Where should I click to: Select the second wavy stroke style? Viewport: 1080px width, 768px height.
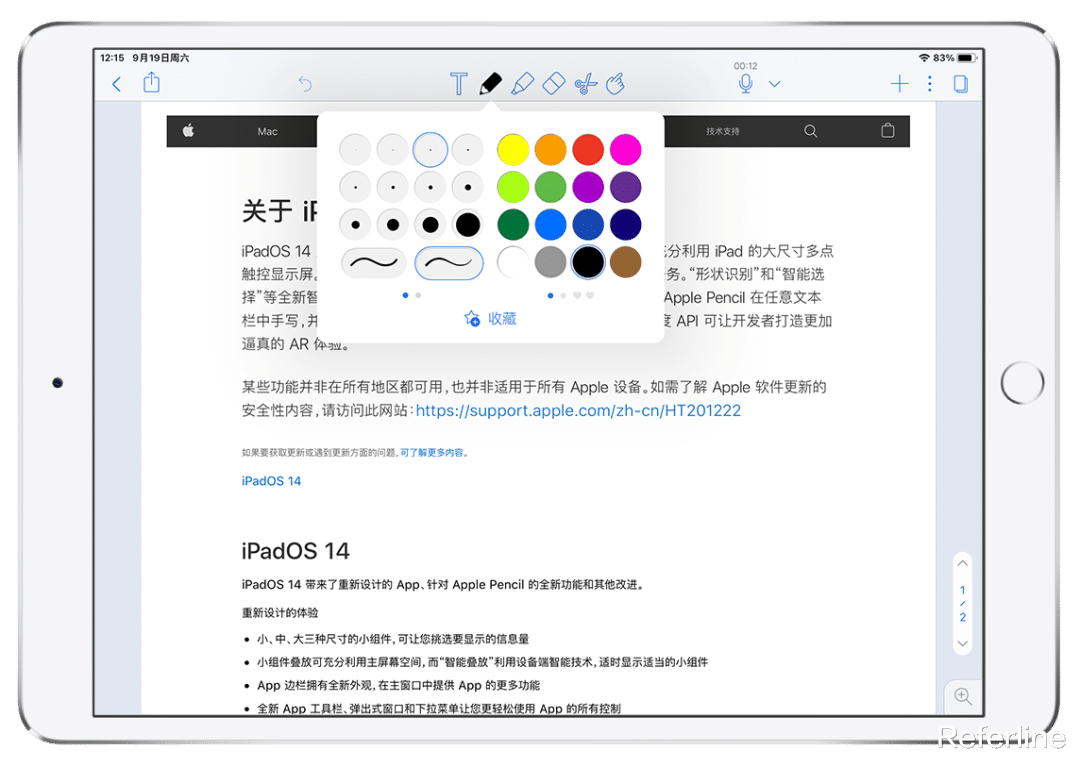pyautogui.click(x=449, y=261)
